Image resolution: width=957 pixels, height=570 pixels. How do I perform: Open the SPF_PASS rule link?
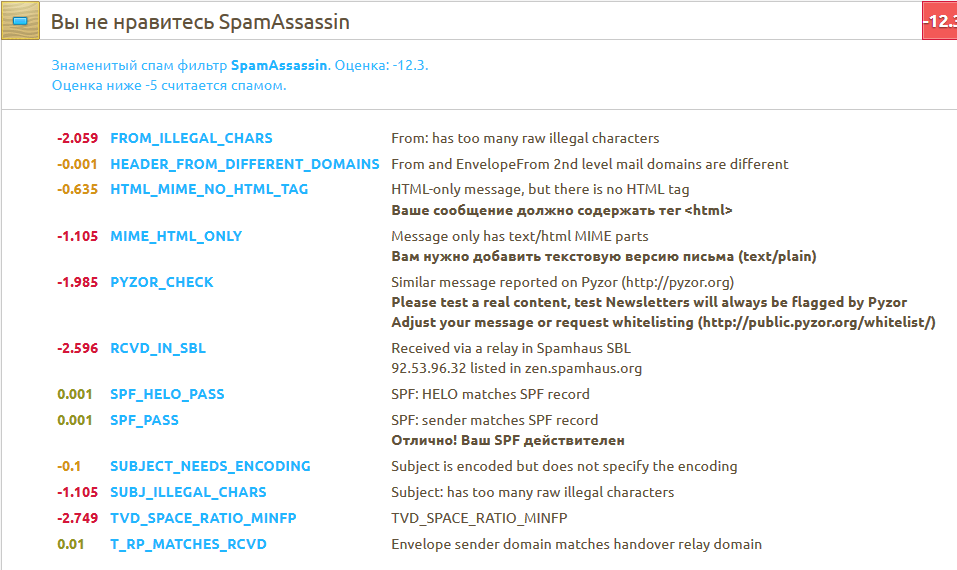click(145, 420)
